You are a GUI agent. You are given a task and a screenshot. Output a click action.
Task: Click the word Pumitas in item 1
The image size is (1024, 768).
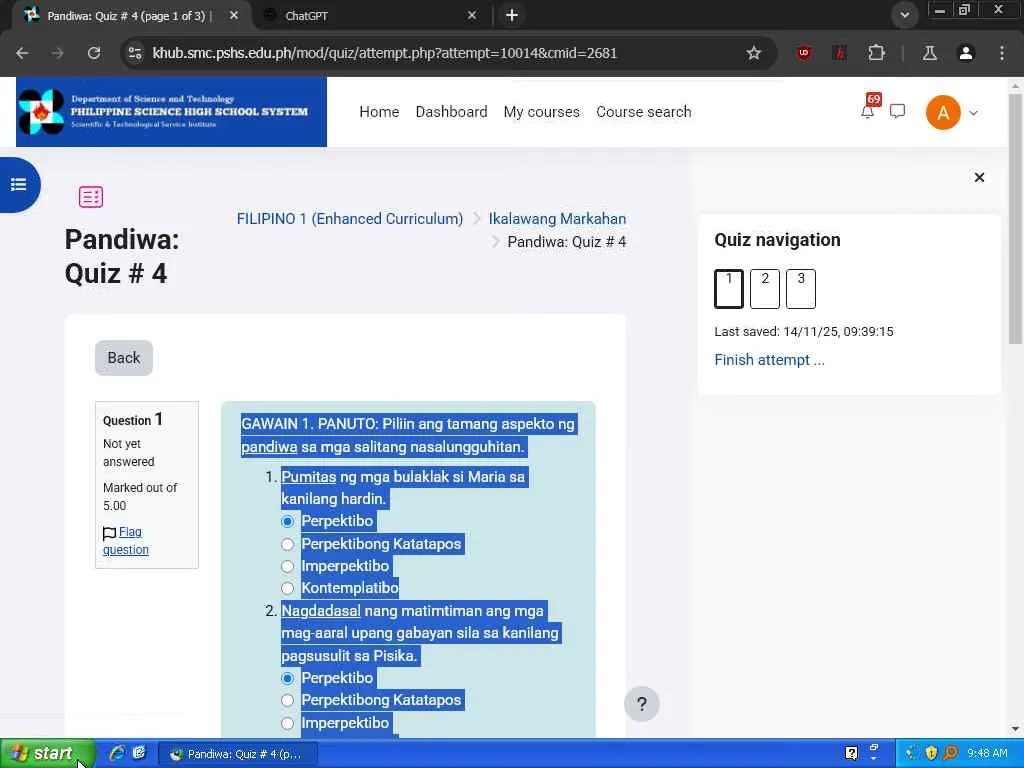(x=308, y=477)
